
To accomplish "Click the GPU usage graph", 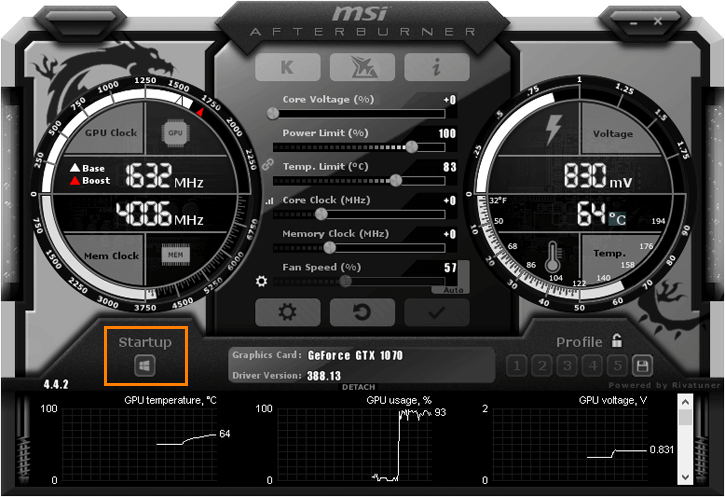I will point(354,444).
